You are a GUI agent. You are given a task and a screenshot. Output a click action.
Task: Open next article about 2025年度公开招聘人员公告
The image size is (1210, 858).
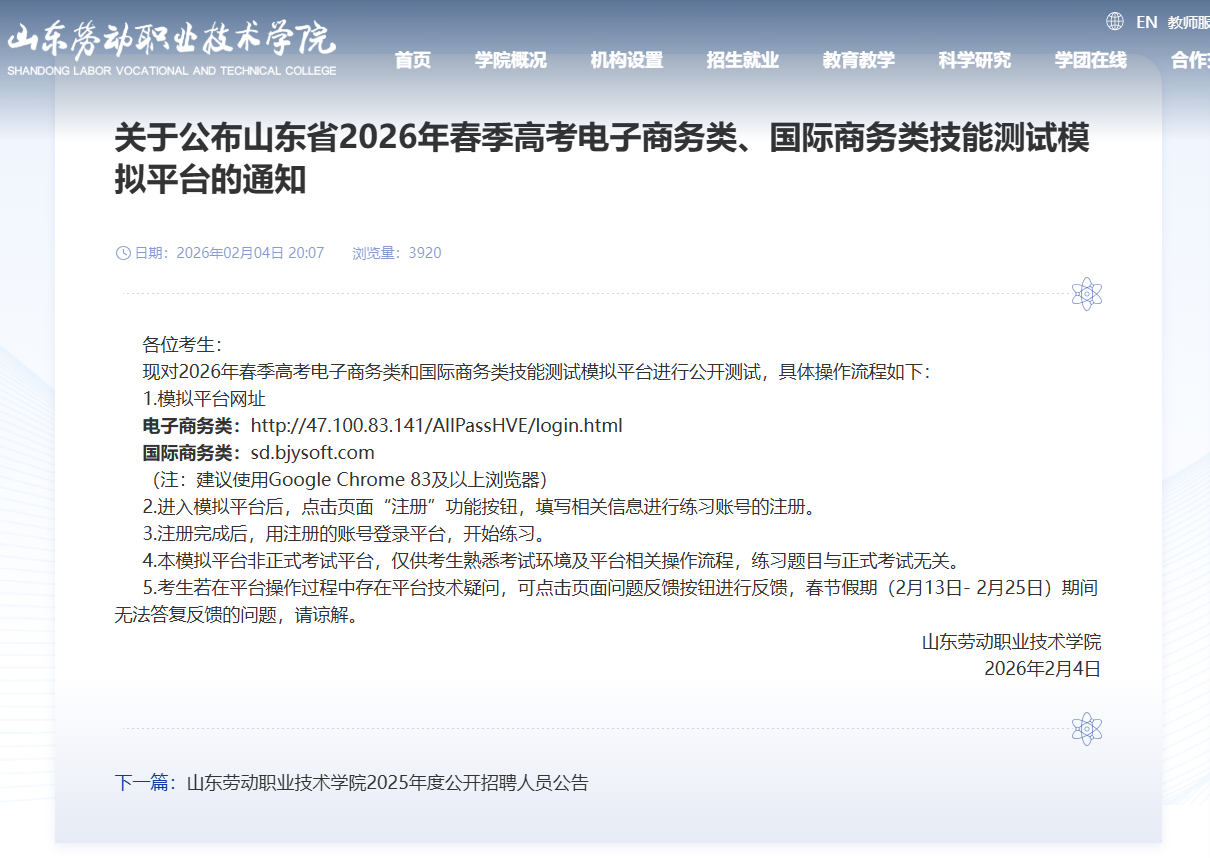(x=387, y=783)
